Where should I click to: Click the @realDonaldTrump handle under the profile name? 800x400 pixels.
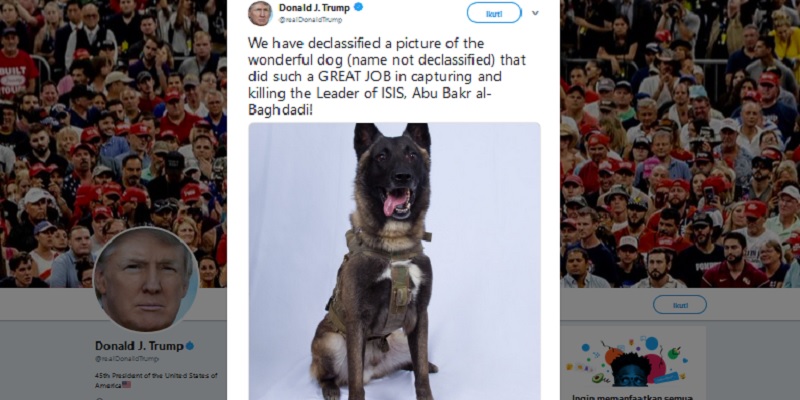(x=125, y=359)
